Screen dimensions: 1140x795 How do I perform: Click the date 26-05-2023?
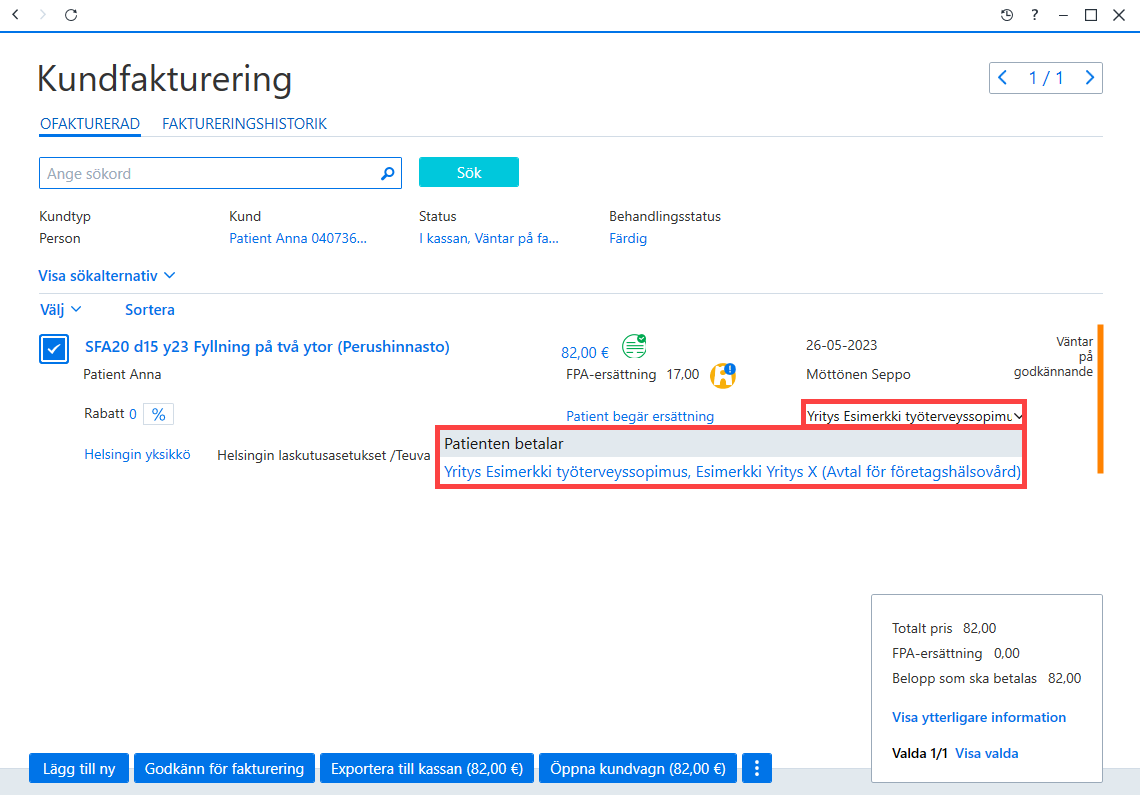click(x=841, y=345)
